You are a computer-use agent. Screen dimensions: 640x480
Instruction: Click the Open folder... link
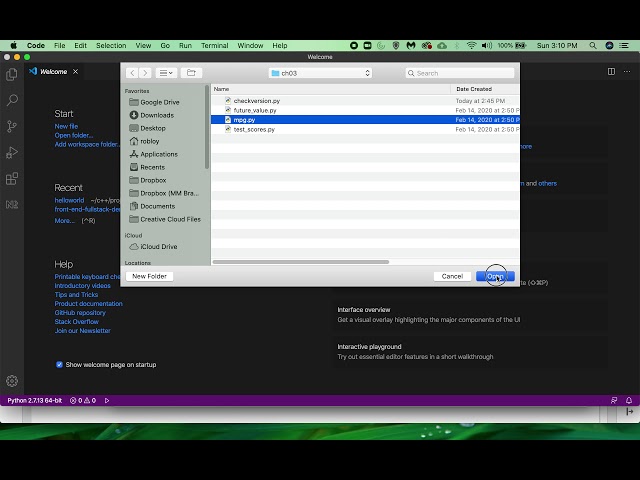pos(74,135)
